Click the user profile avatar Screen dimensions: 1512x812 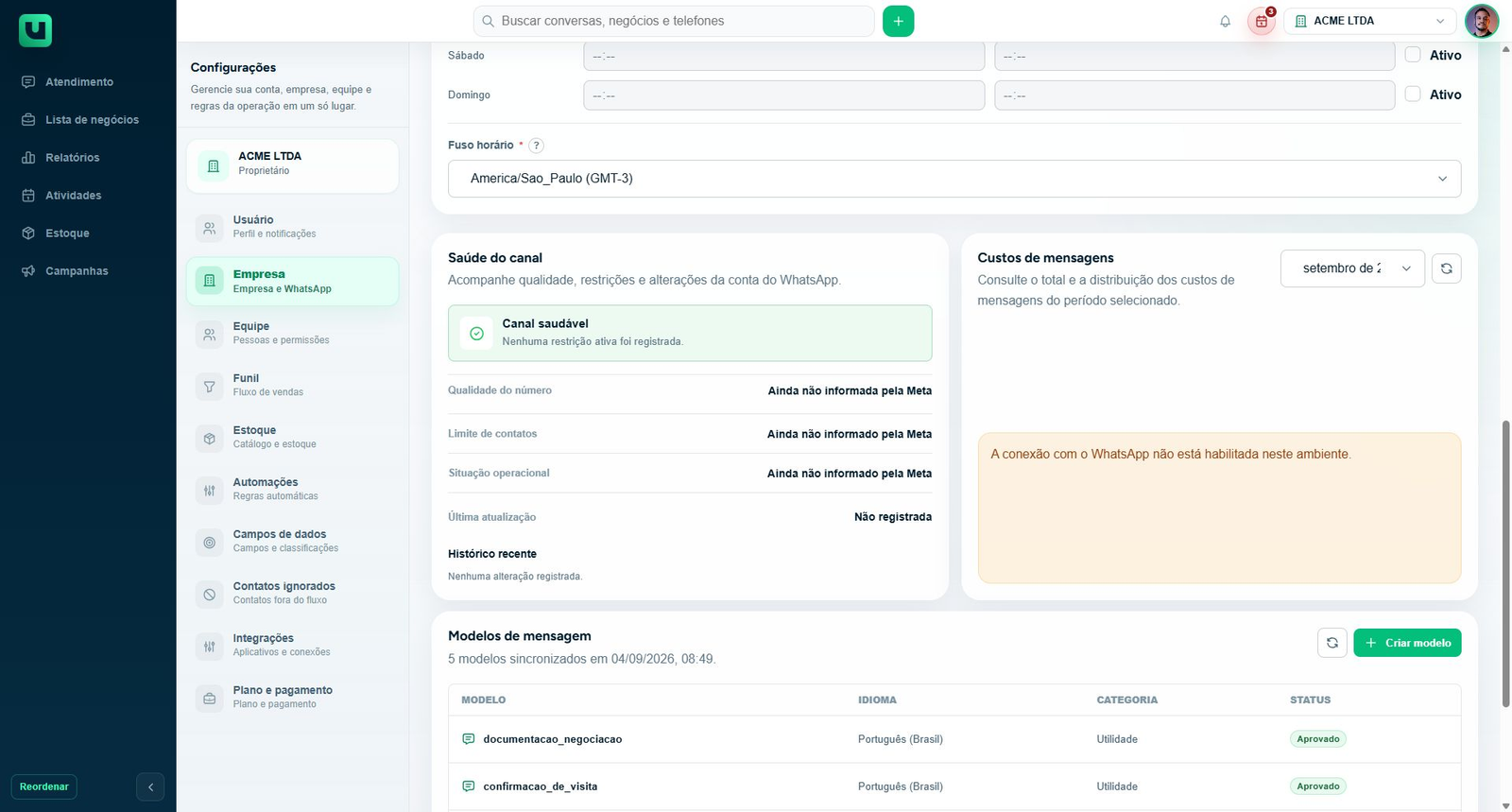tap(1481, 21)
